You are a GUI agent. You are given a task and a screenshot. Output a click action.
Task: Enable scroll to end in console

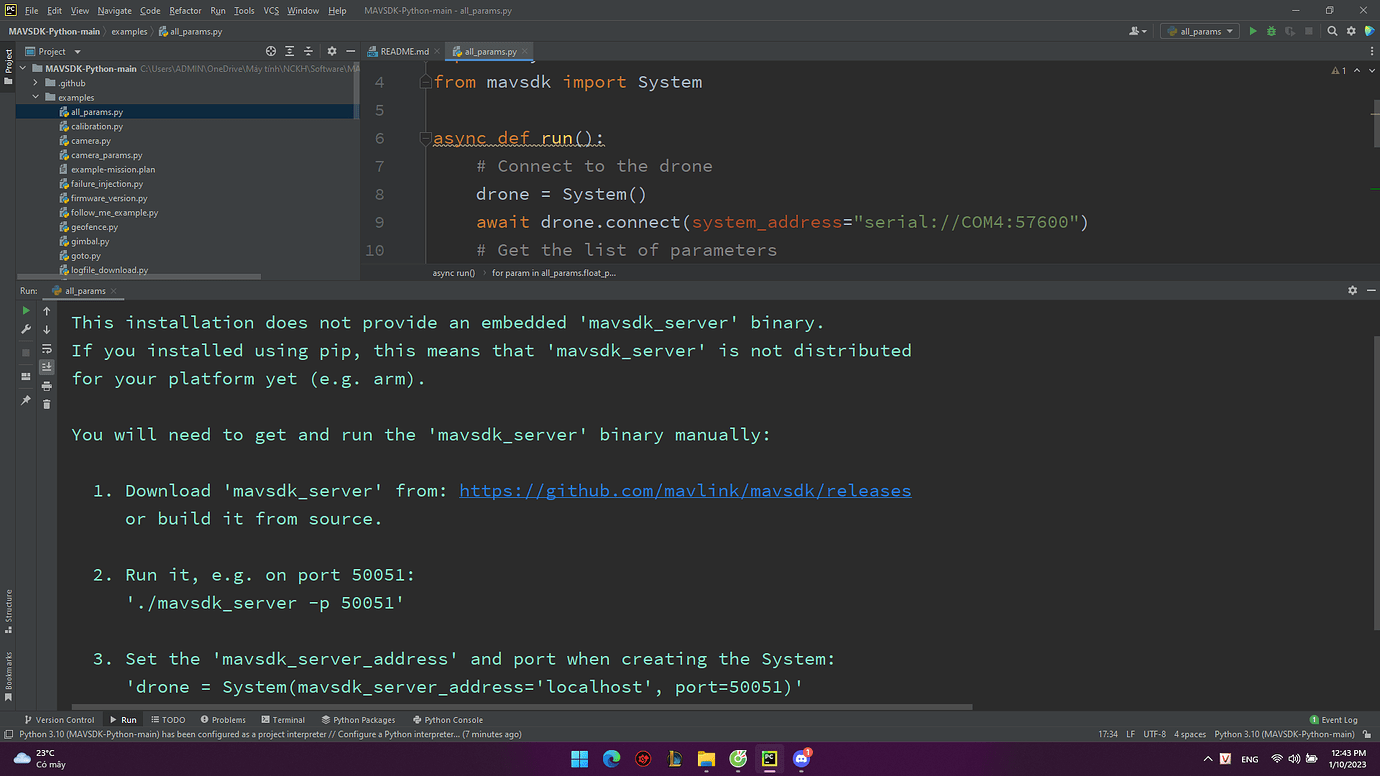point(46,366)
